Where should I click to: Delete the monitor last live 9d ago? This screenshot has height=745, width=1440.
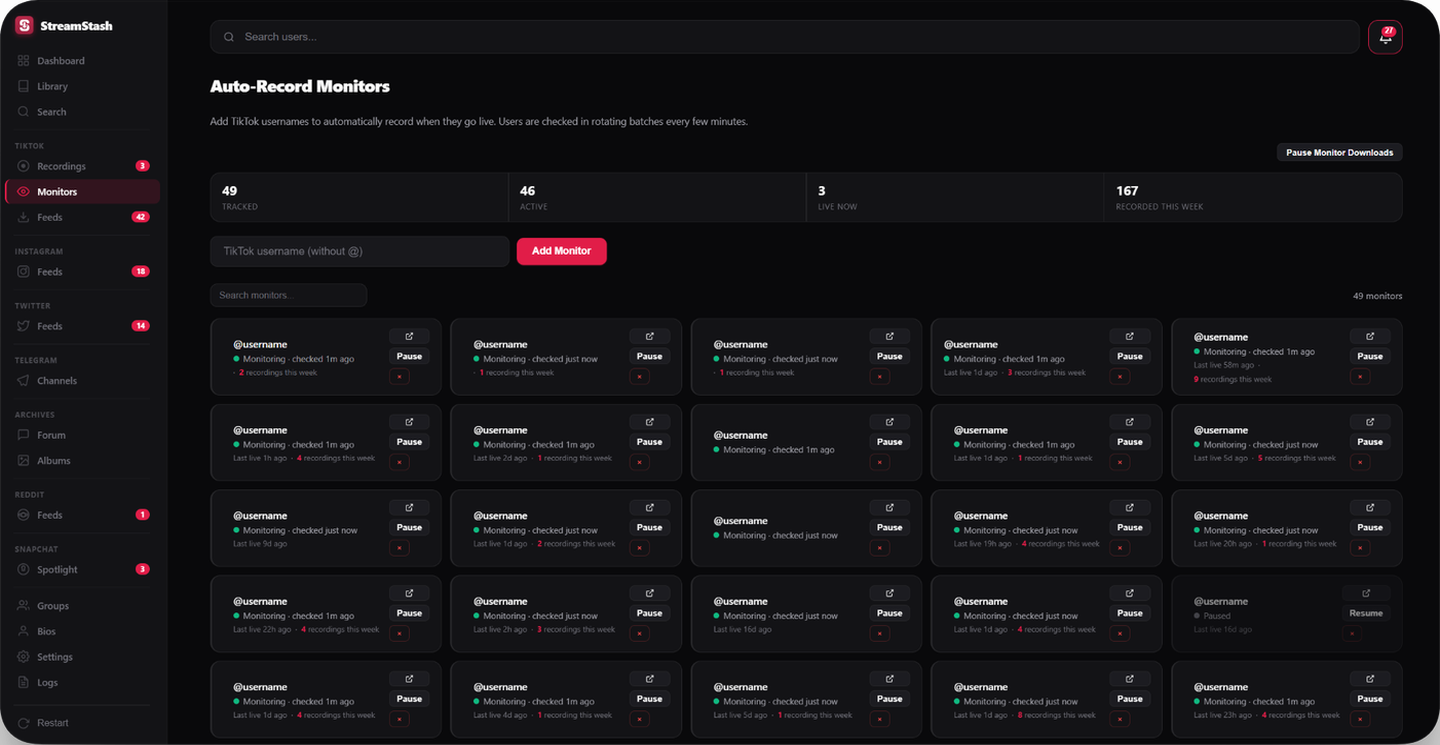point(400,548)
